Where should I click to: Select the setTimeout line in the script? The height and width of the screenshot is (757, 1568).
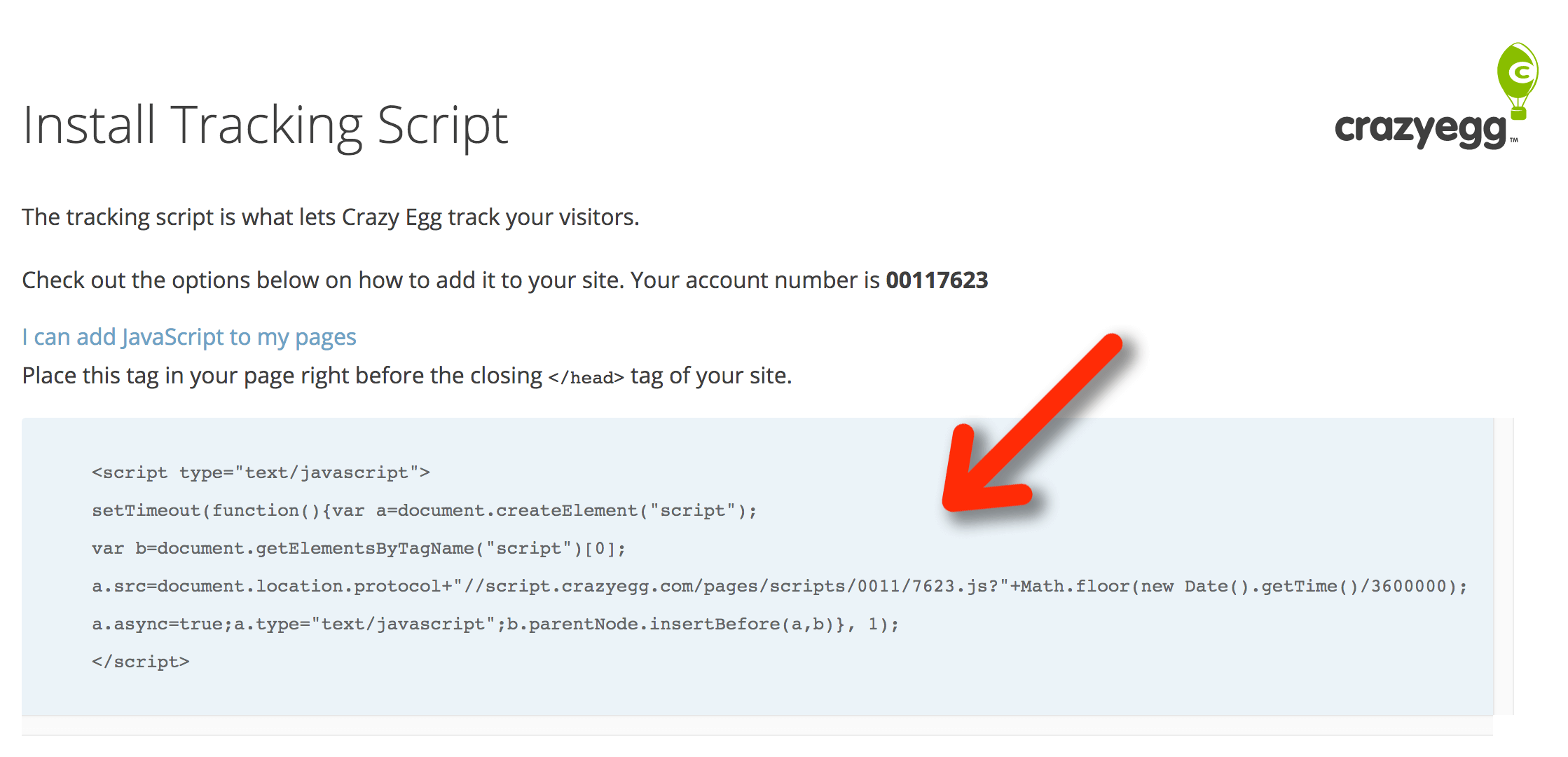(x=424, y=510)
